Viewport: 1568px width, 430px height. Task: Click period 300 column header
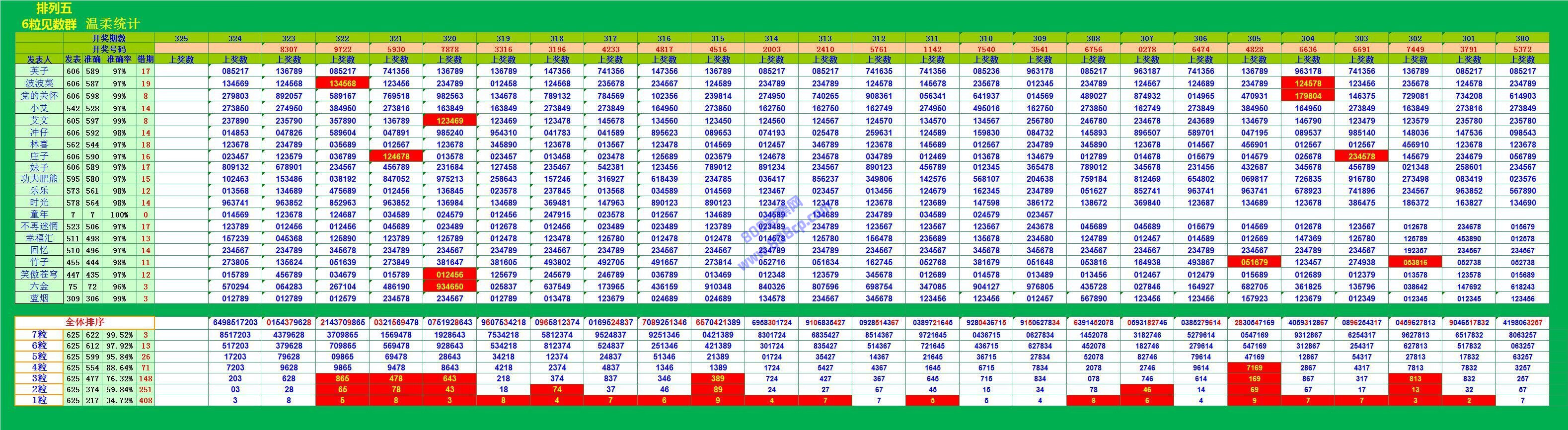pos(1522,38)
